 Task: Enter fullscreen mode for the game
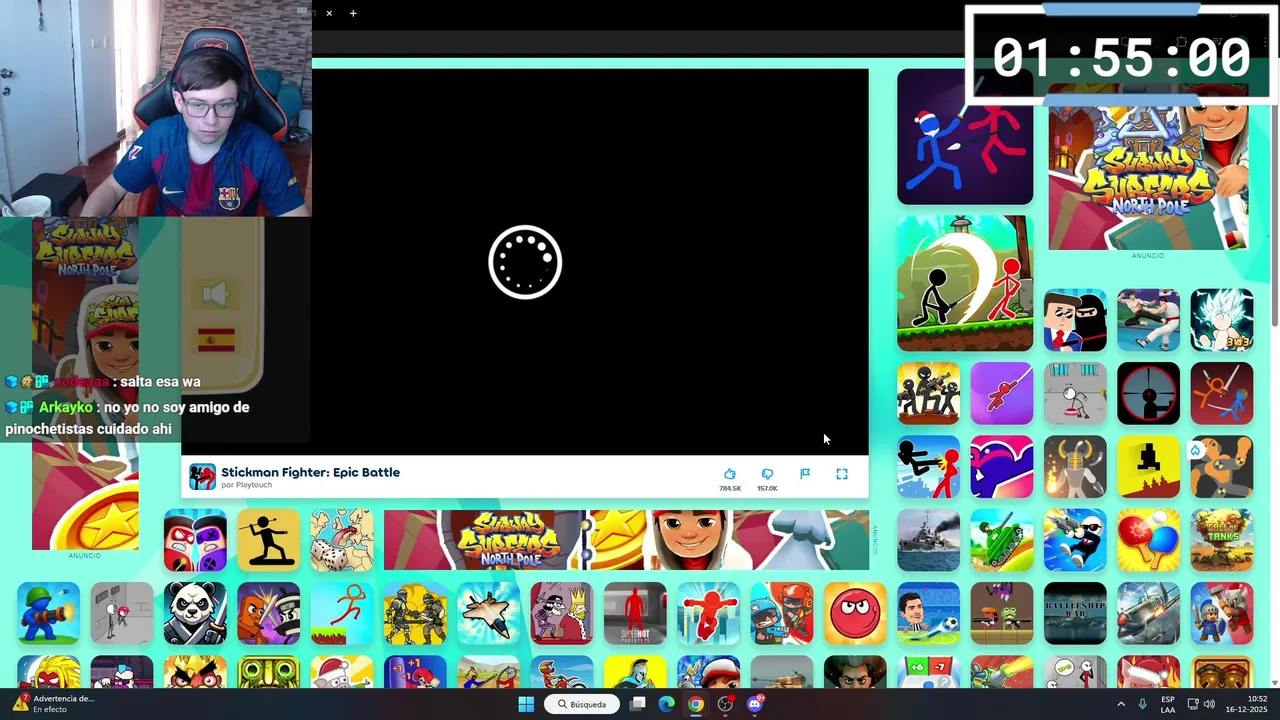point(842,474)
